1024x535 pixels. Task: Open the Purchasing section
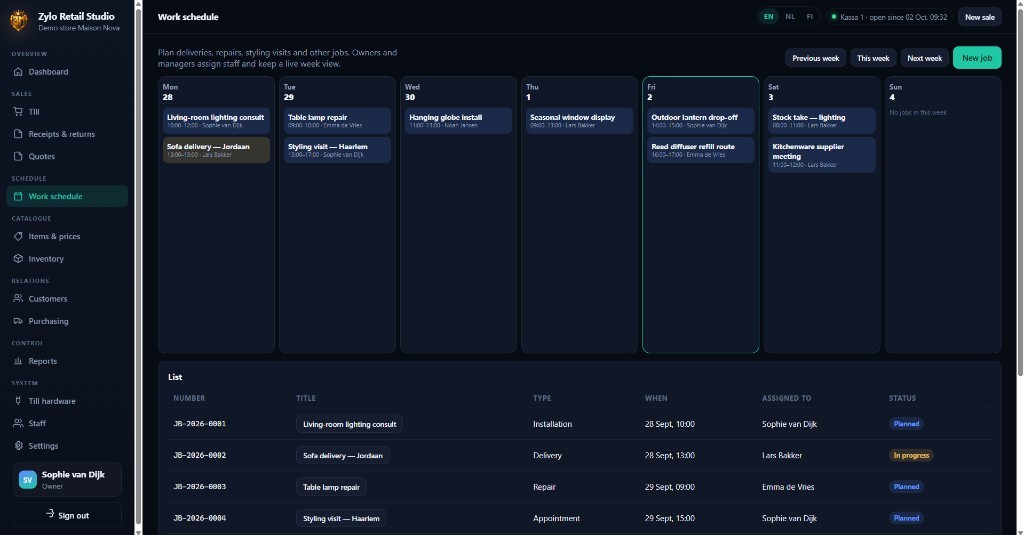coord(67,321)
